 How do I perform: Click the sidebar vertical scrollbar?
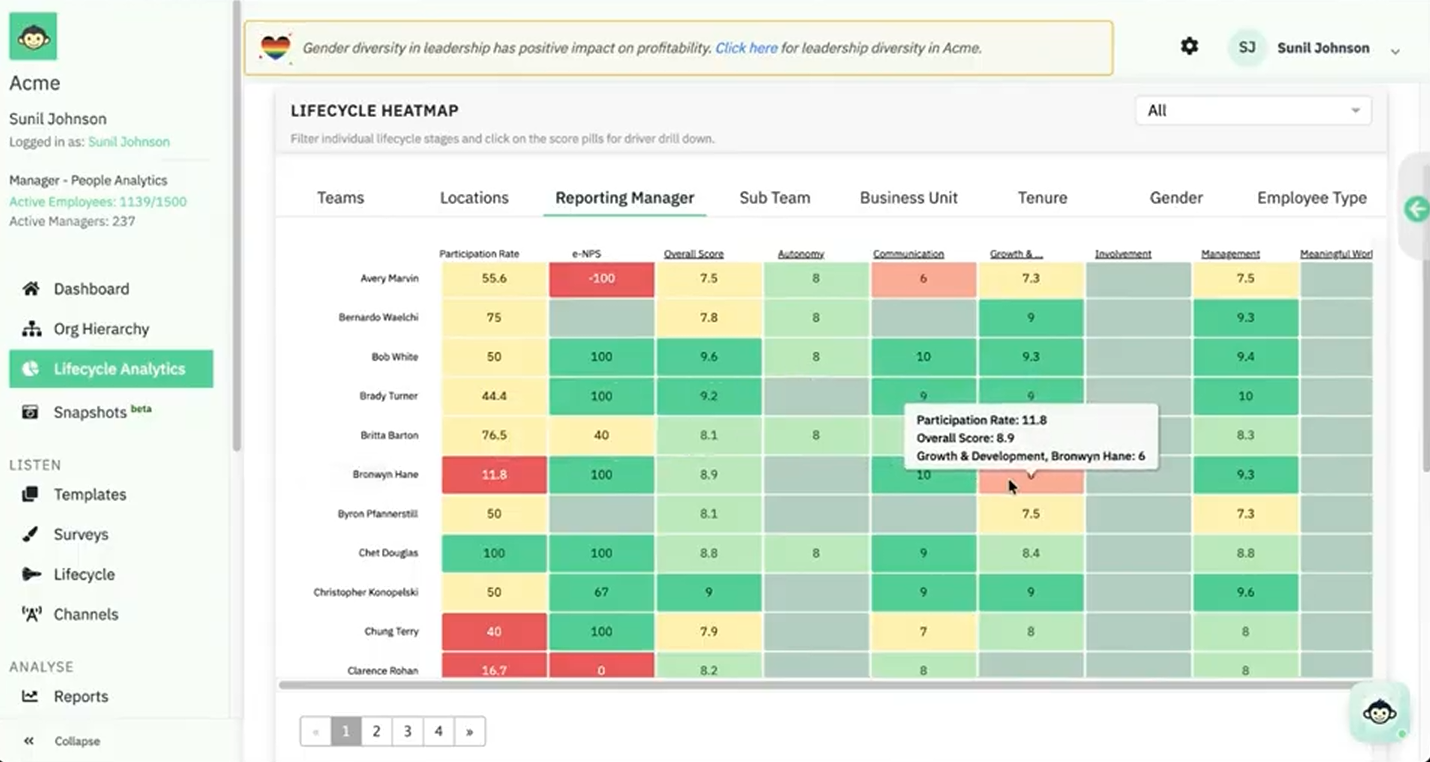[x=237, y=225]
